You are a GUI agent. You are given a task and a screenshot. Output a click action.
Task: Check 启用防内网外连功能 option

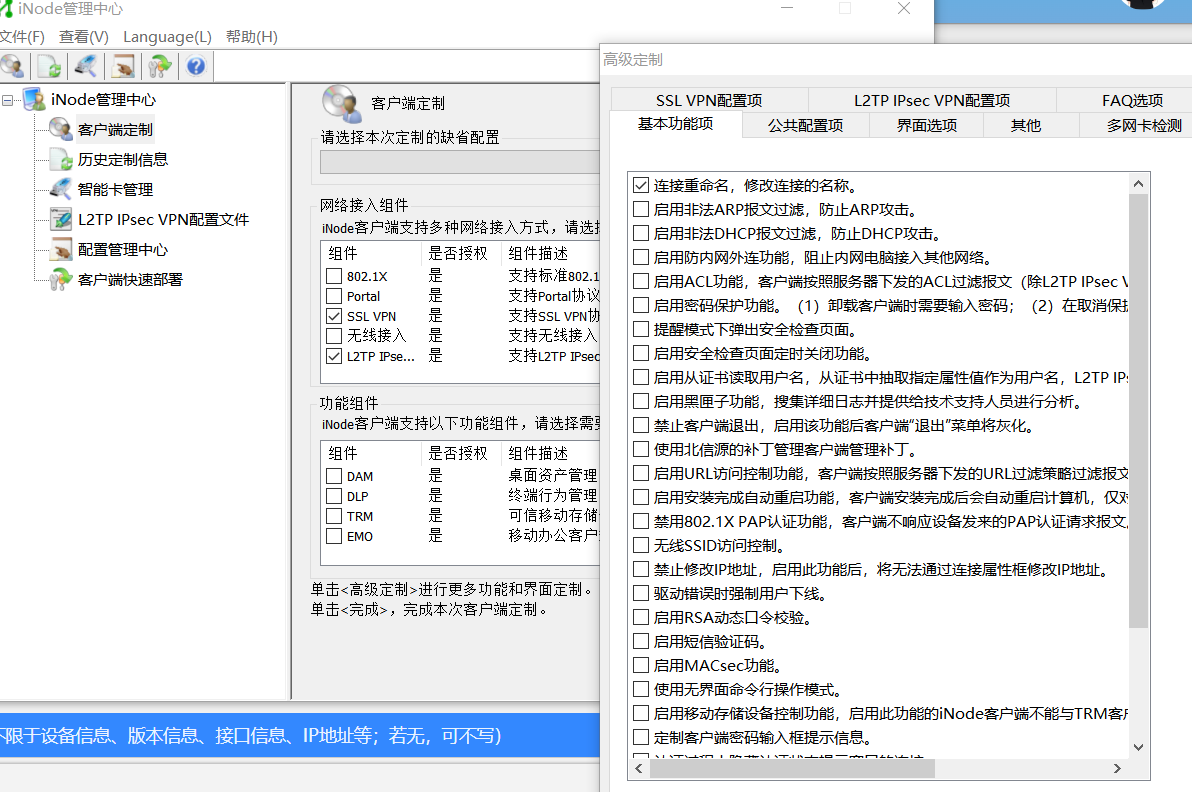click(641, 257)
